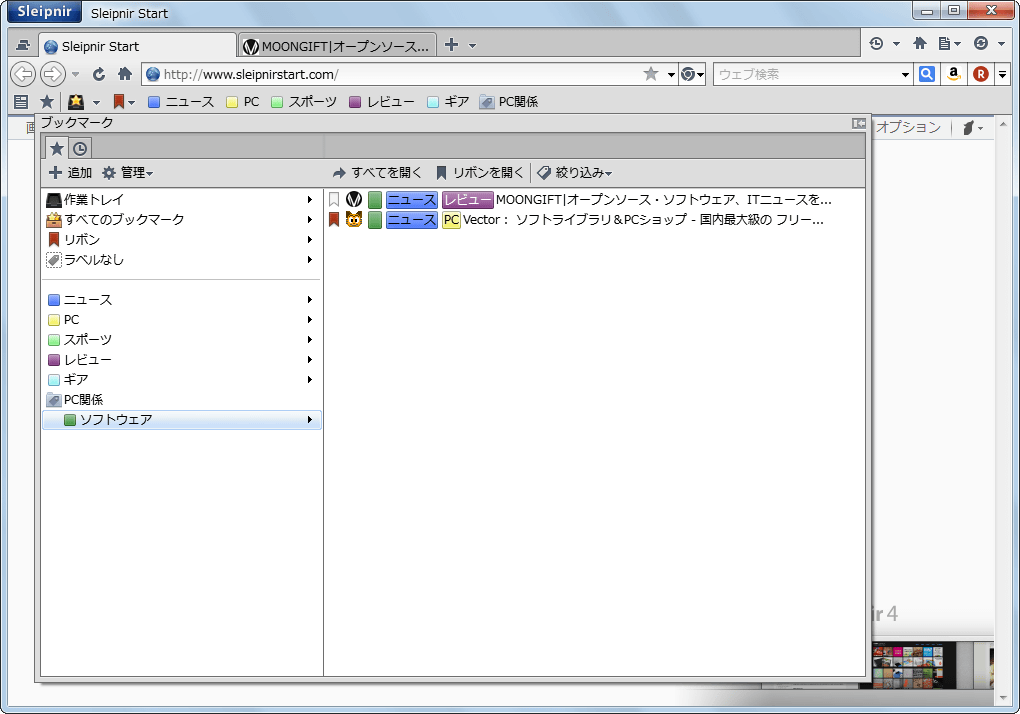This screenshot has width=1020, height=714.
Task: Open スポーツ label on the bookmarks bar
Action: pyautogui.click(x=304, y=101)
